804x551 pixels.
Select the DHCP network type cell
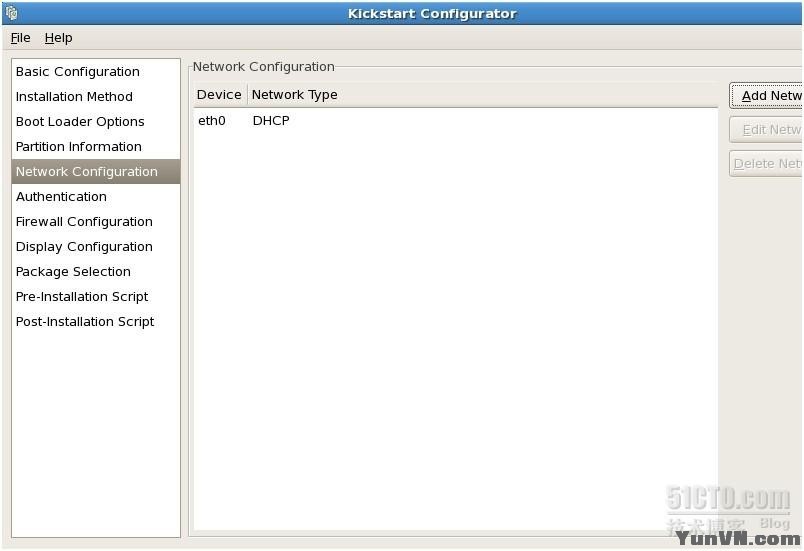271,121
